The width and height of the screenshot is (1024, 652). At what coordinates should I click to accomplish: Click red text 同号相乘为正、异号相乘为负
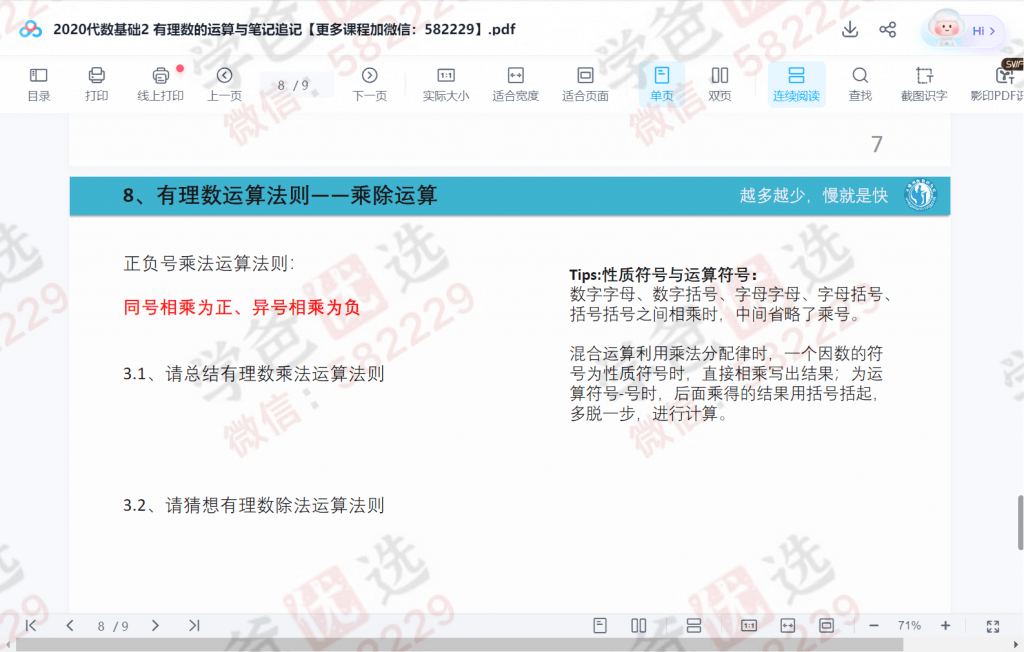242,307
